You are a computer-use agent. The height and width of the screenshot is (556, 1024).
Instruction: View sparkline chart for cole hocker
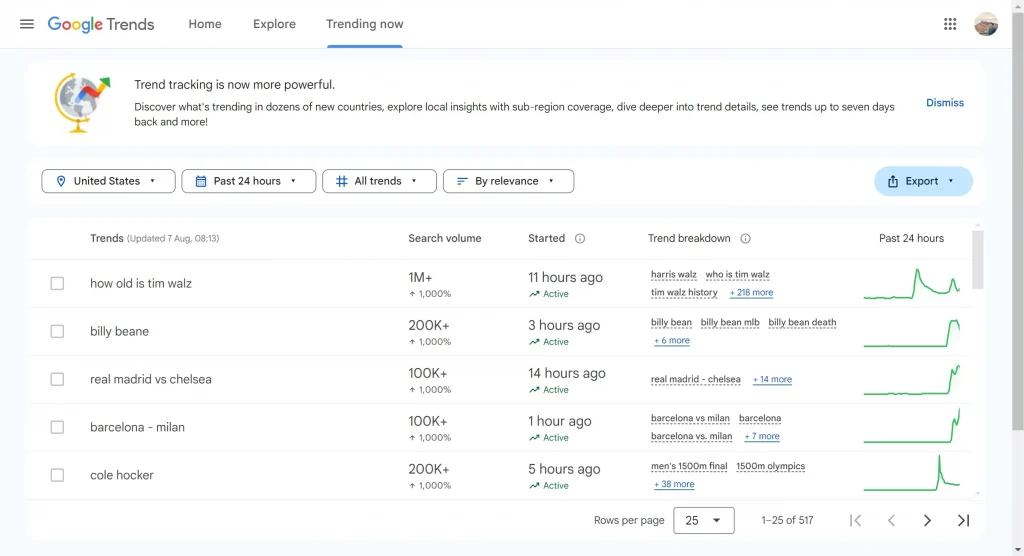click(912, 474)
